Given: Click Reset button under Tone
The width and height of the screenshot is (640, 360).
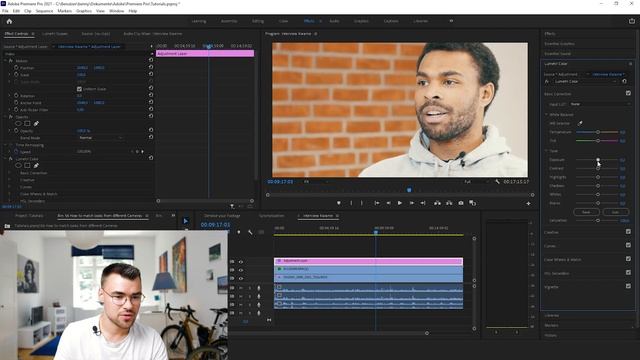Looking at the screenshot, I should pos(586,212).
